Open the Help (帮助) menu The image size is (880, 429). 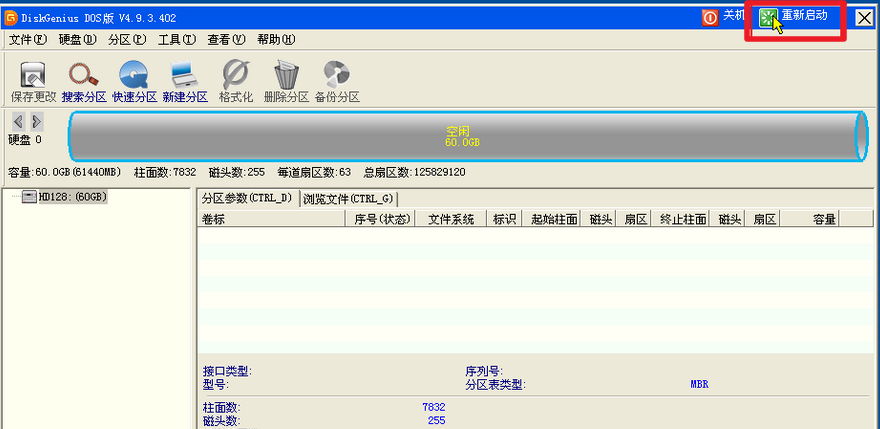(x=276, y=40)
